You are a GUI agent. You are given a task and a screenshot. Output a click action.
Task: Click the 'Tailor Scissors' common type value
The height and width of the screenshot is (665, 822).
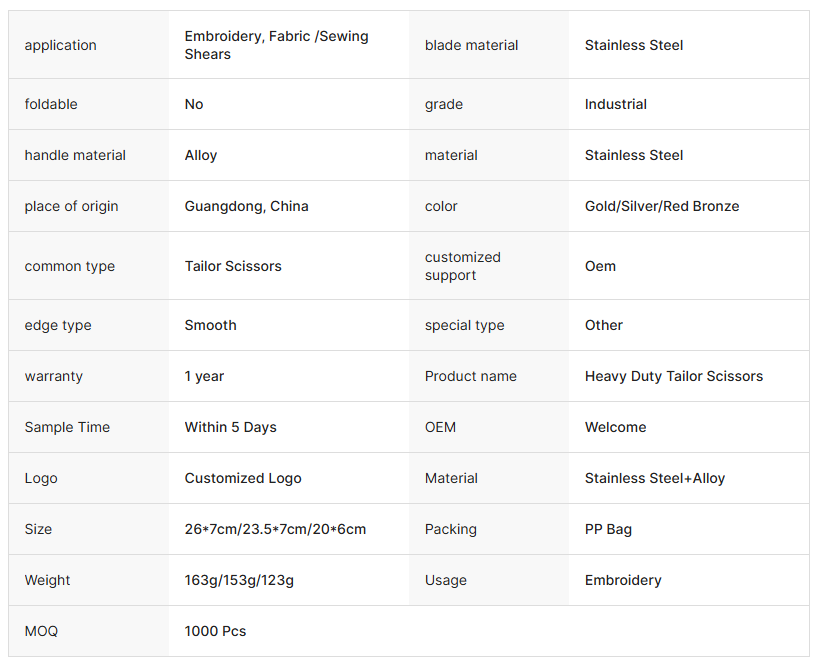[x=233, y=266]
